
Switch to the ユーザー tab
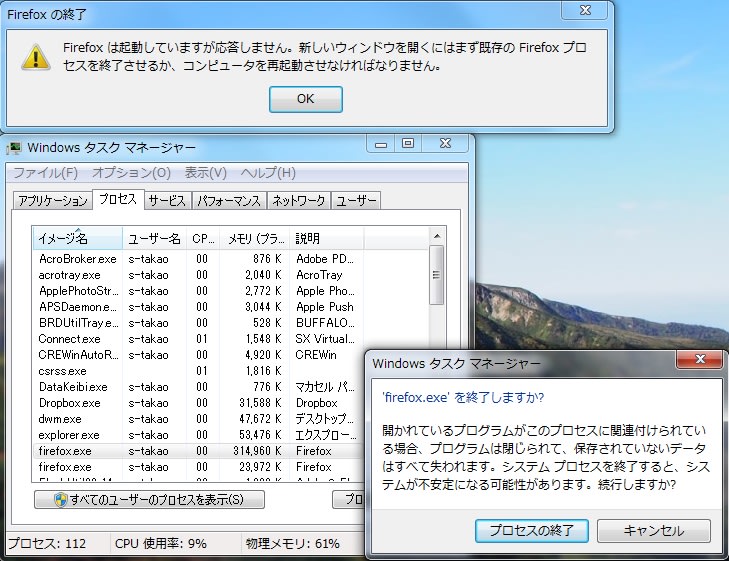coord(356,201)
